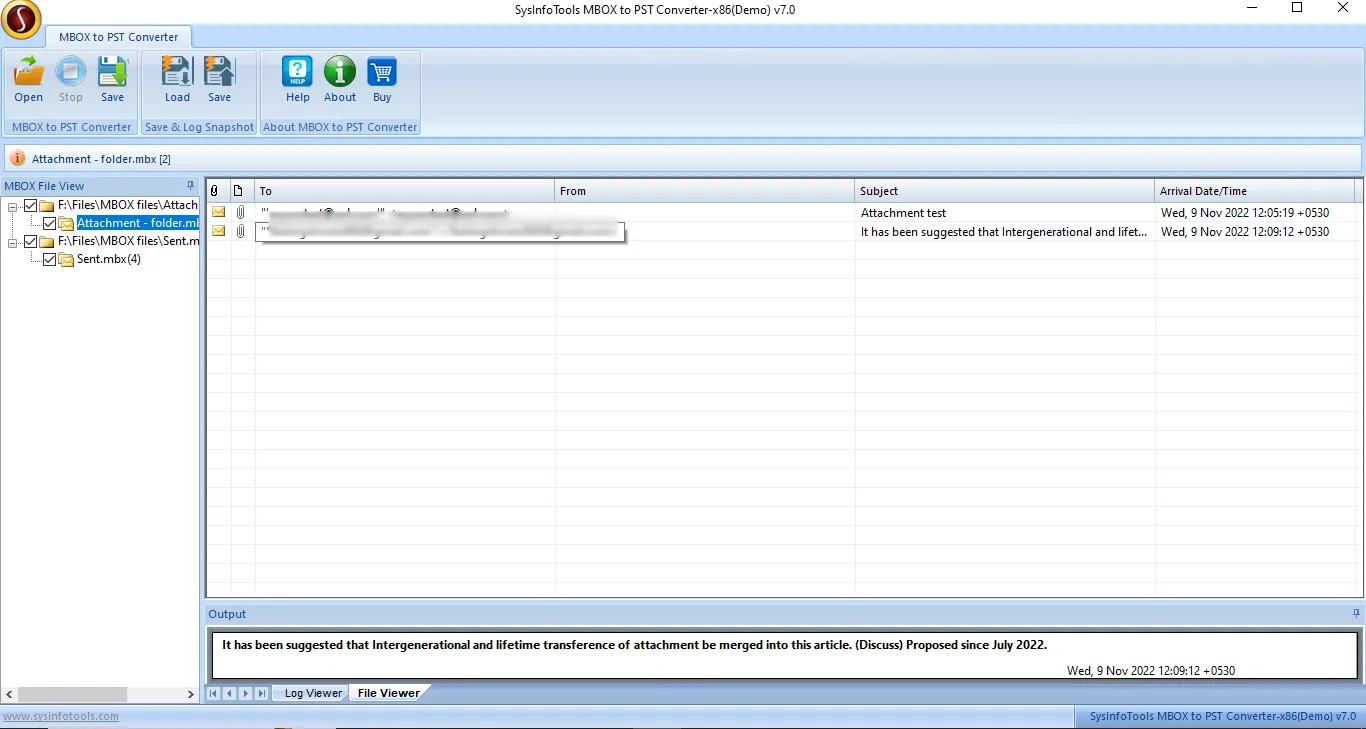1366x729 pixels.
Task: Click the orange info icon beside Attachment - folder.mbx [2]
Action: click(18, 159)
